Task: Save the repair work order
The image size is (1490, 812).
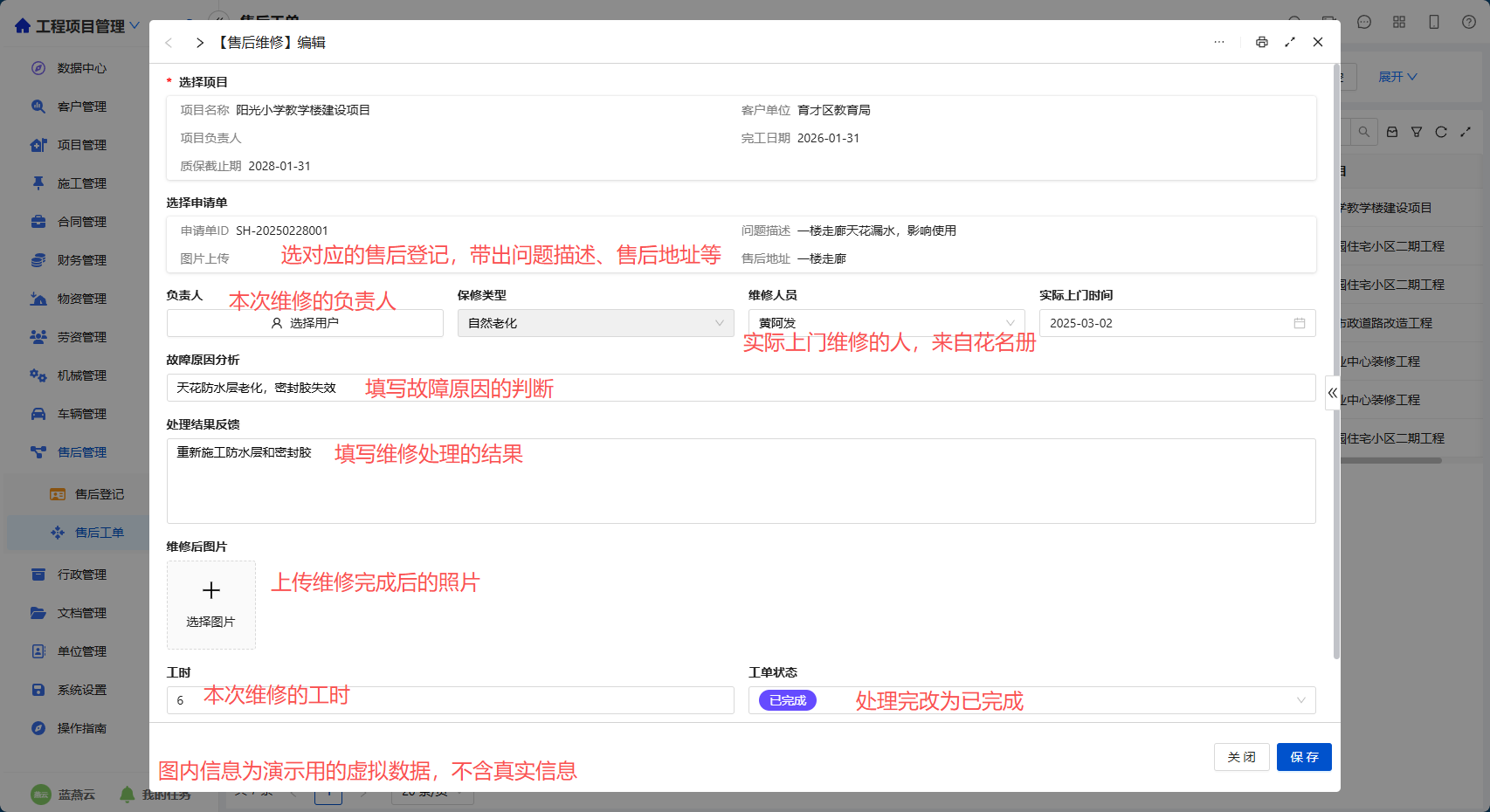Action: pyautogui.click(x=1304, y=757)
